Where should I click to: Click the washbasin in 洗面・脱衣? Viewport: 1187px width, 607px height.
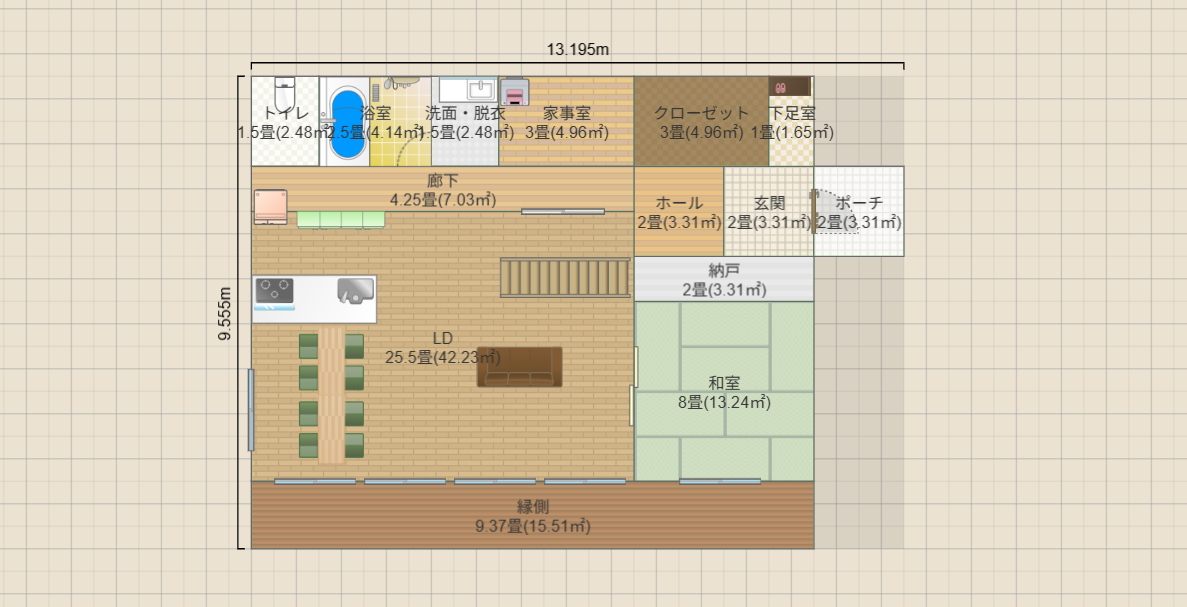pos(479,91)
